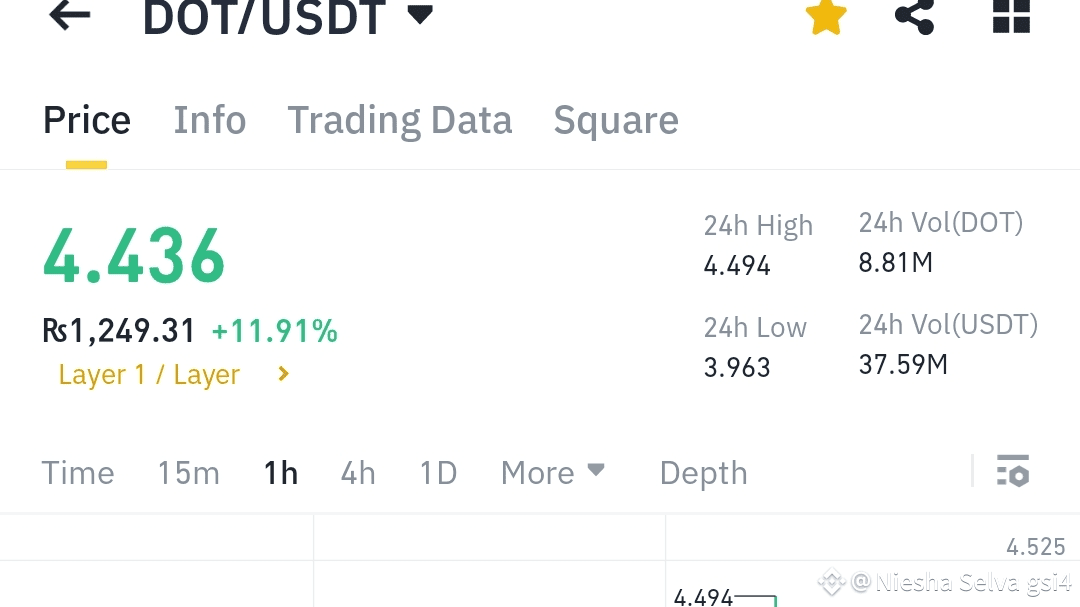Viewport: 1080px width, 607px height.
Task: Go back using the arrow icon
Action: 70,15
